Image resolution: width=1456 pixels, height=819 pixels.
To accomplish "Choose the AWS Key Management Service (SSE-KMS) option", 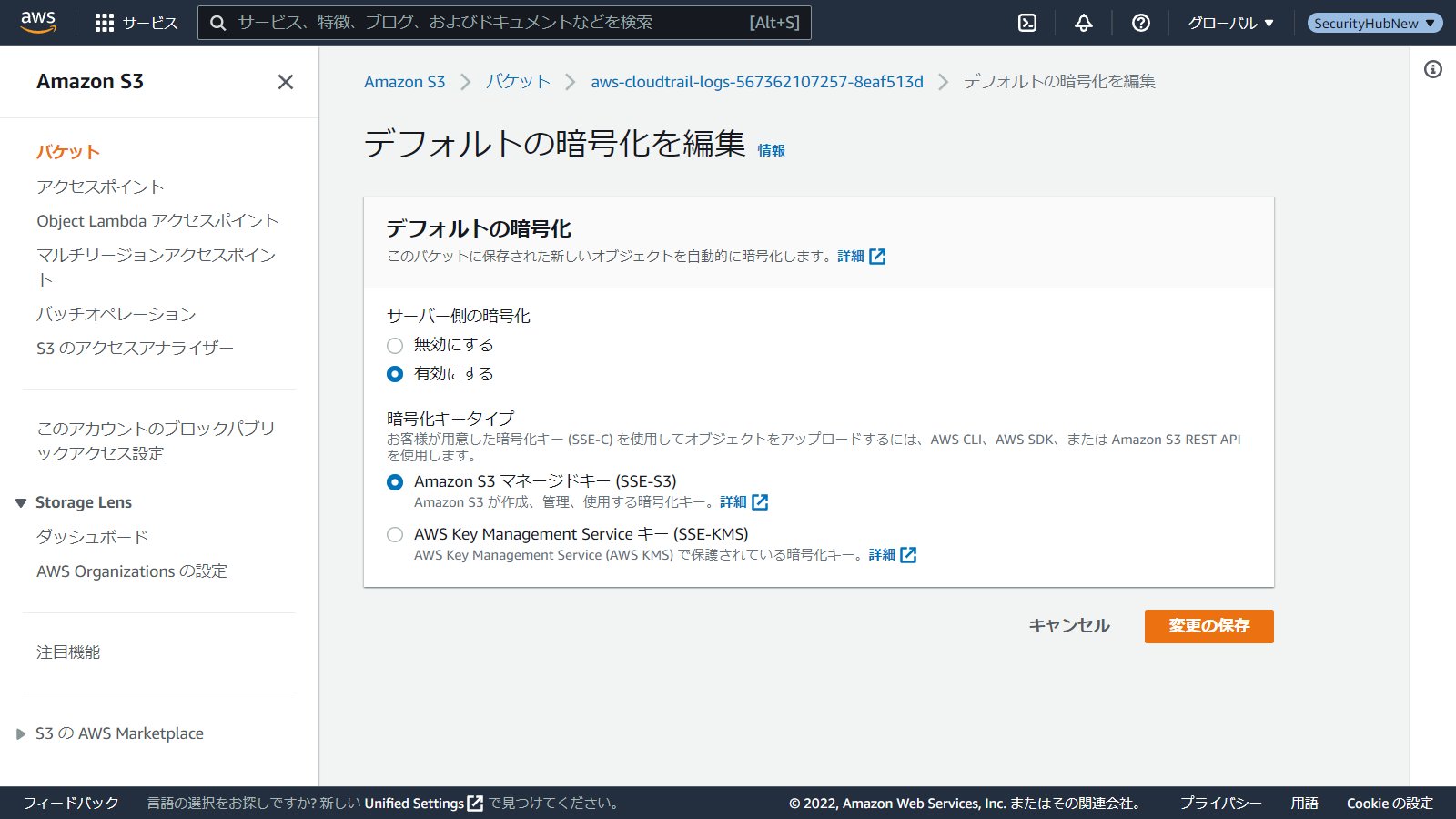I will pyautogui.click(x=395, y=535).
